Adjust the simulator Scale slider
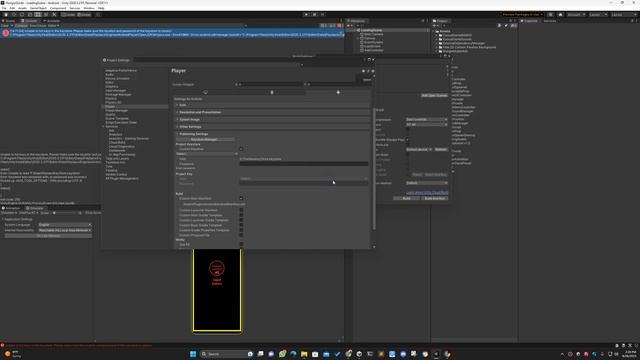 click(x=64, y=213)
